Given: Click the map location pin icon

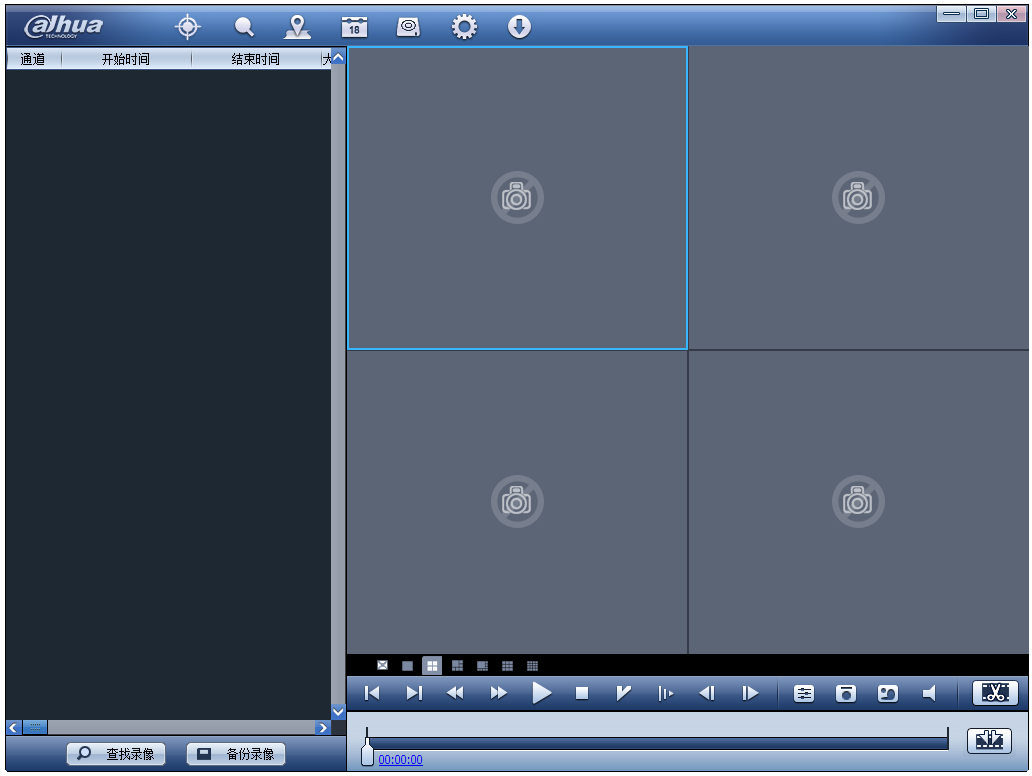Looking at the screenshot, I should tap(299, 26).
